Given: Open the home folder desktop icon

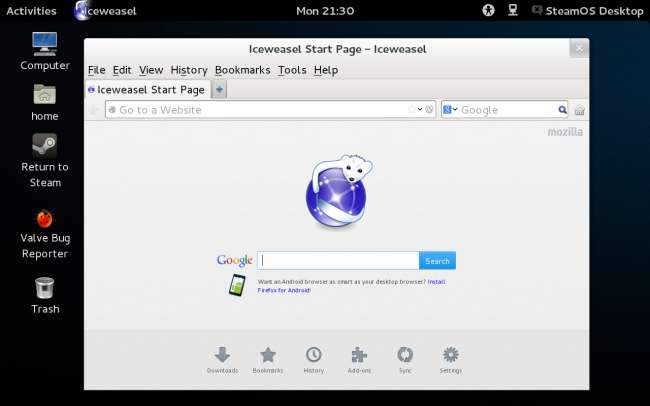Looking at the screenshot, I should pos(45,94).
